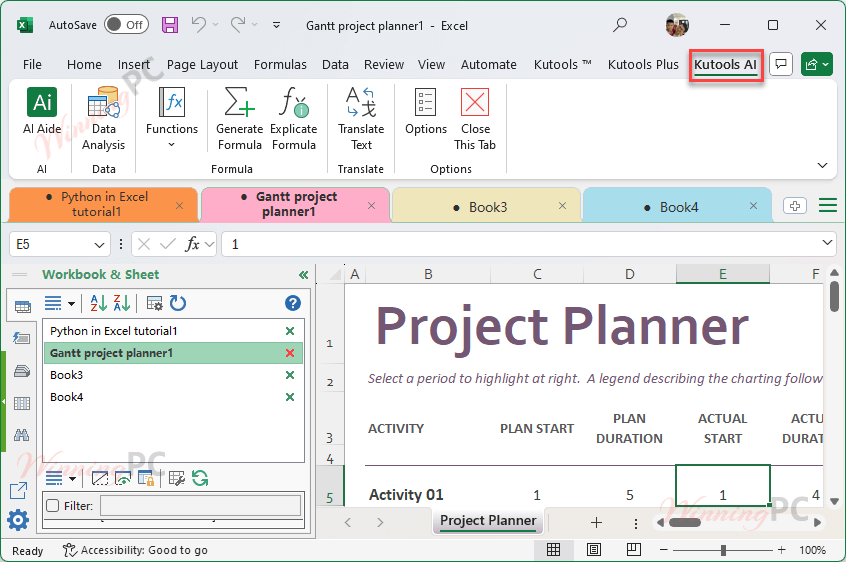Image resolution: width=846 pixels, height=562 pixels.
Task: Open the Customize Quick Access Toolbar dropdown
Action: (x=276, y=25)
